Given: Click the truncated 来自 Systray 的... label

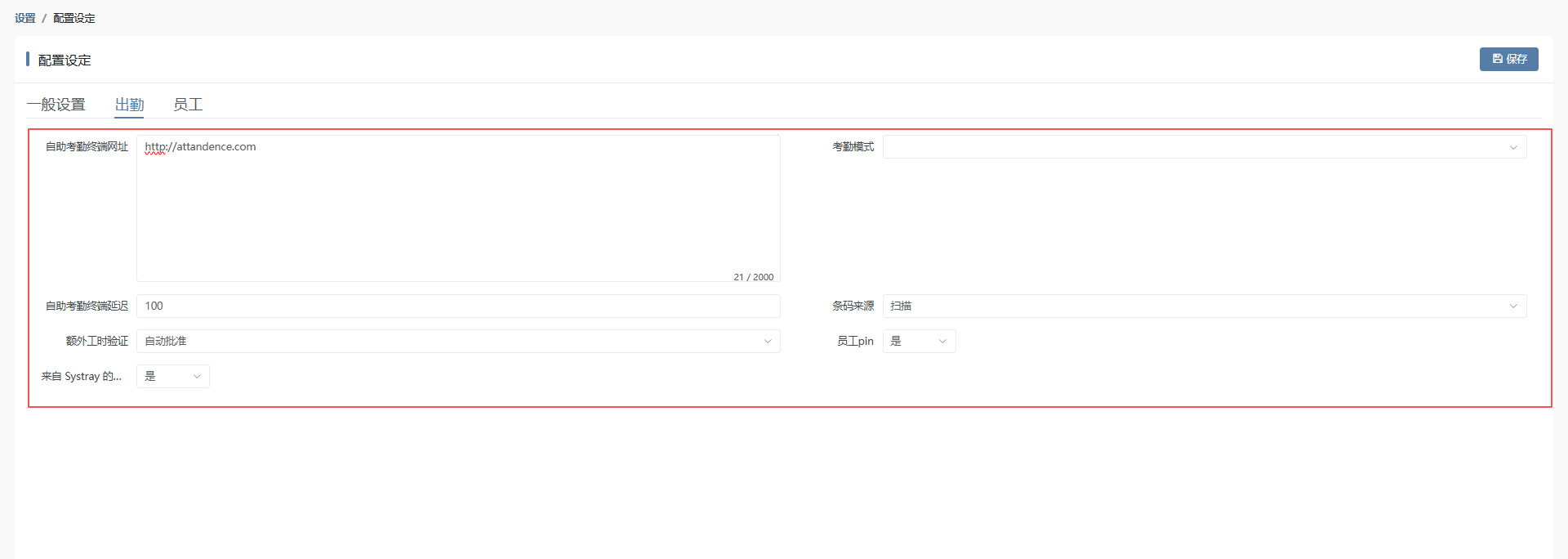Looking at the screenshot, I should 82,376.
